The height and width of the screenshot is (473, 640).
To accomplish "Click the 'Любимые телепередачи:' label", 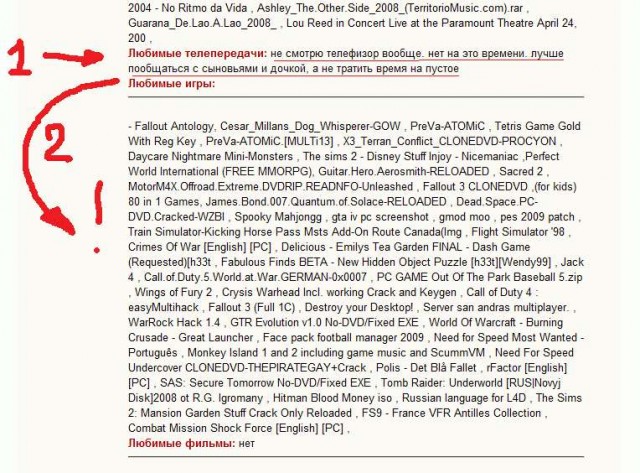I will (198, 53).
